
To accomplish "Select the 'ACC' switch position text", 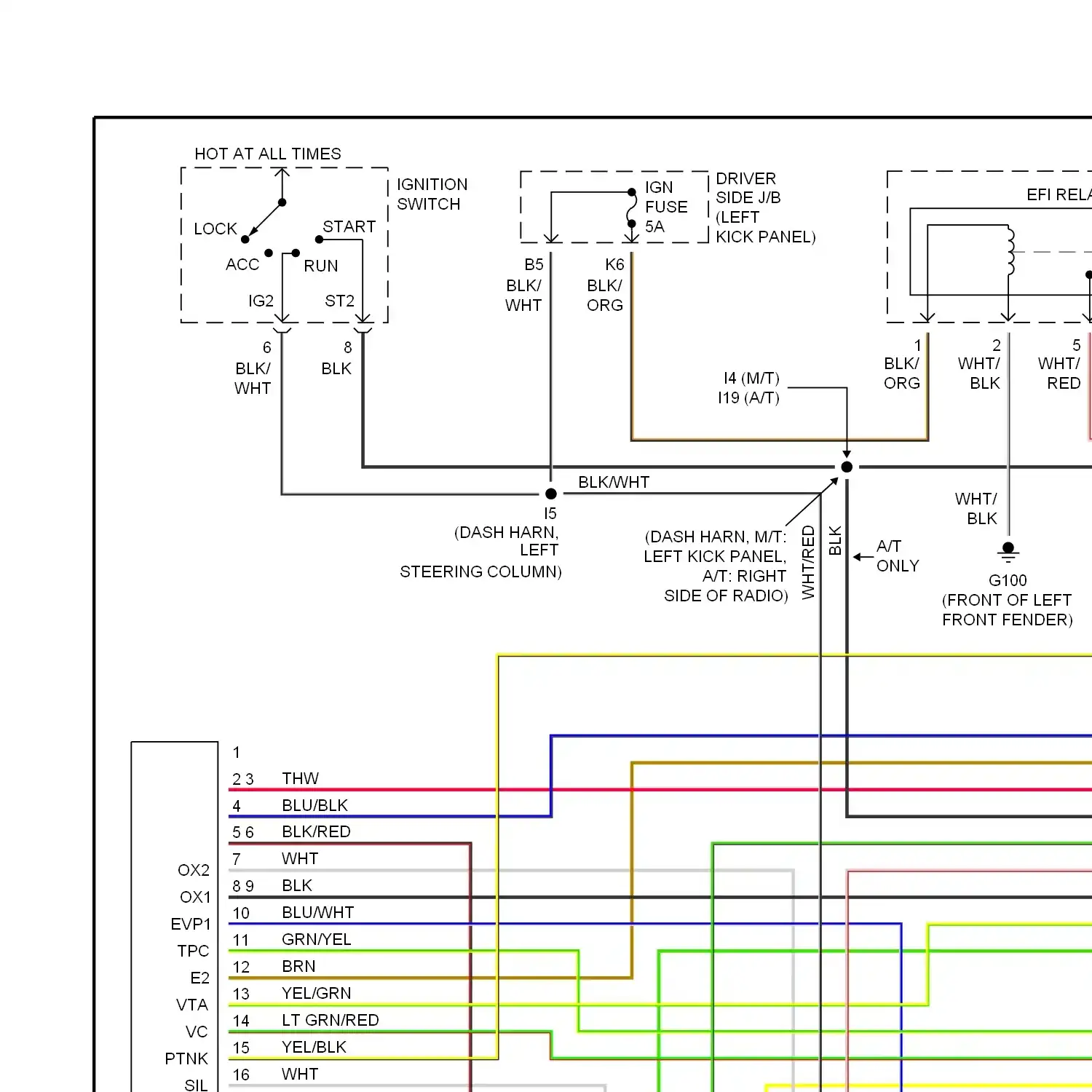I will (242, 264).
